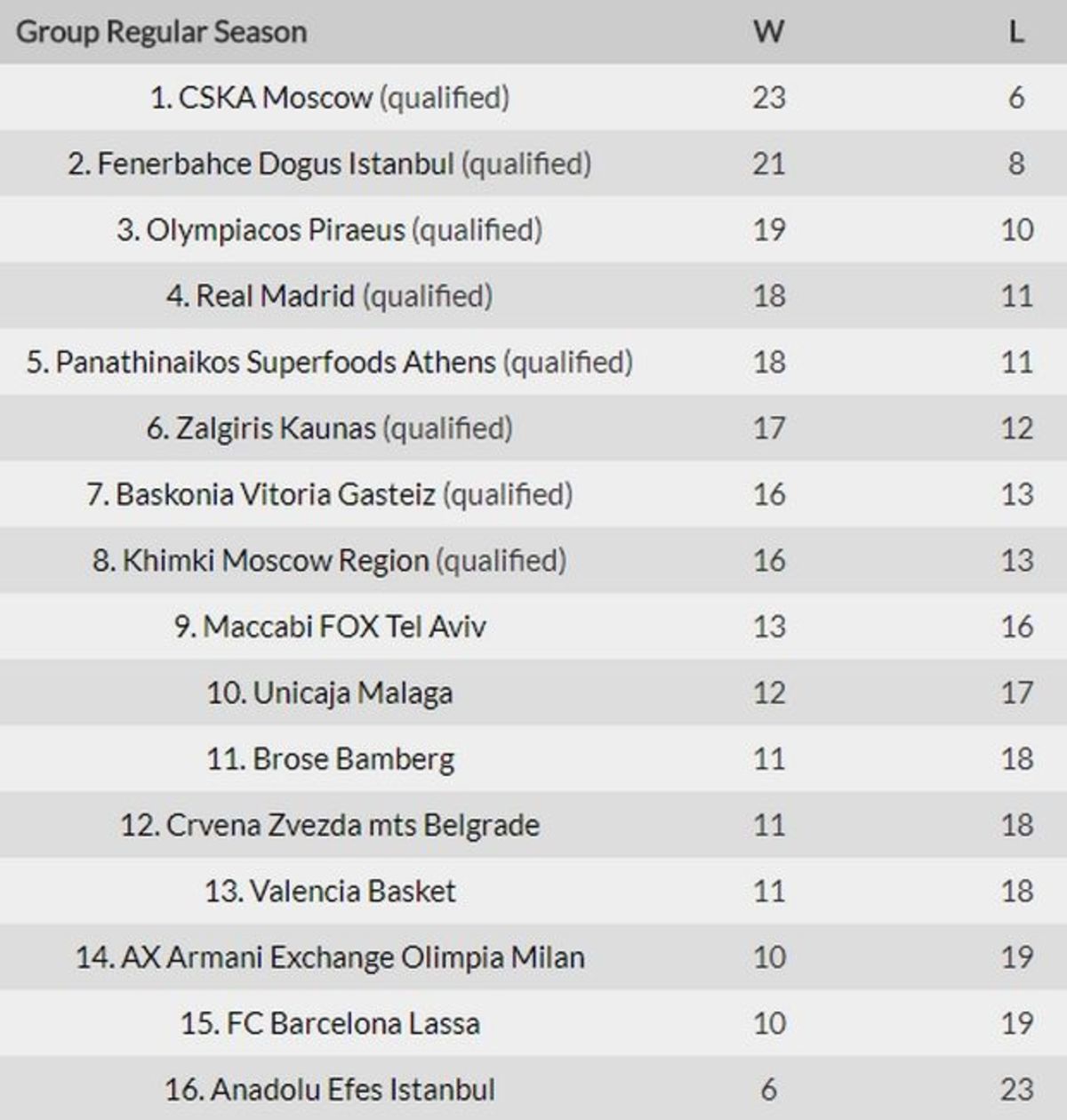Click FC Barcelona Lassa entry
Viewport: 1067px width, 1120px height.
click(353, 1024)
